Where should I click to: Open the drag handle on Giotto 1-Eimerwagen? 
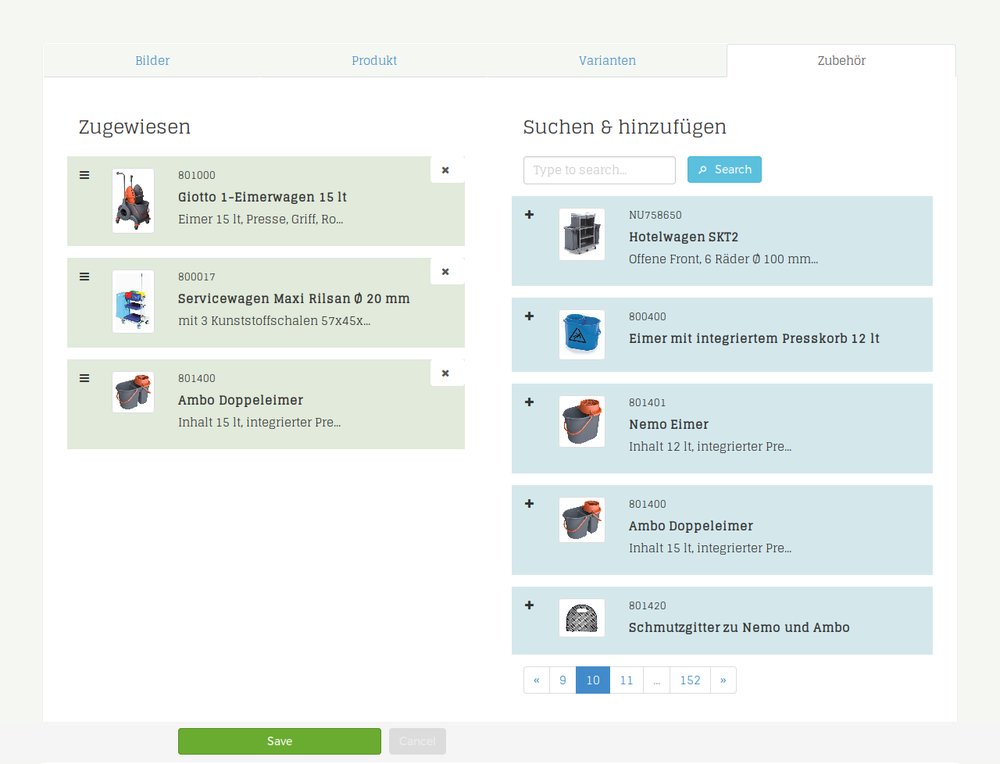(x=84, y=174)
